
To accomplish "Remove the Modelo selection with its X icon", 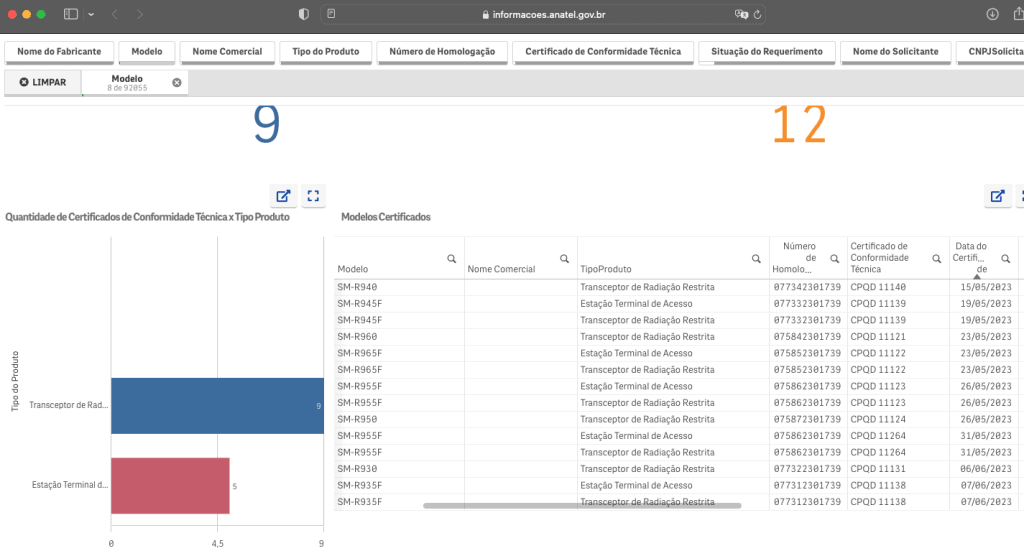I will coord(176,82).
